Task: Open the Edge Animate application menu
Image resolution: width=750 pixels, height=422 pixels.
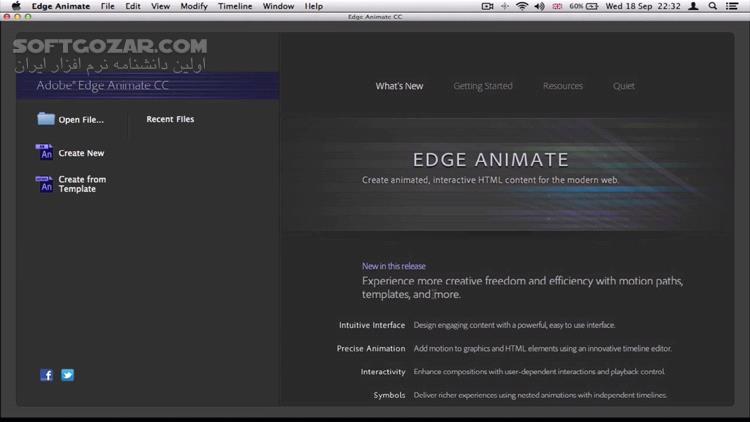Action: (61, 6)
